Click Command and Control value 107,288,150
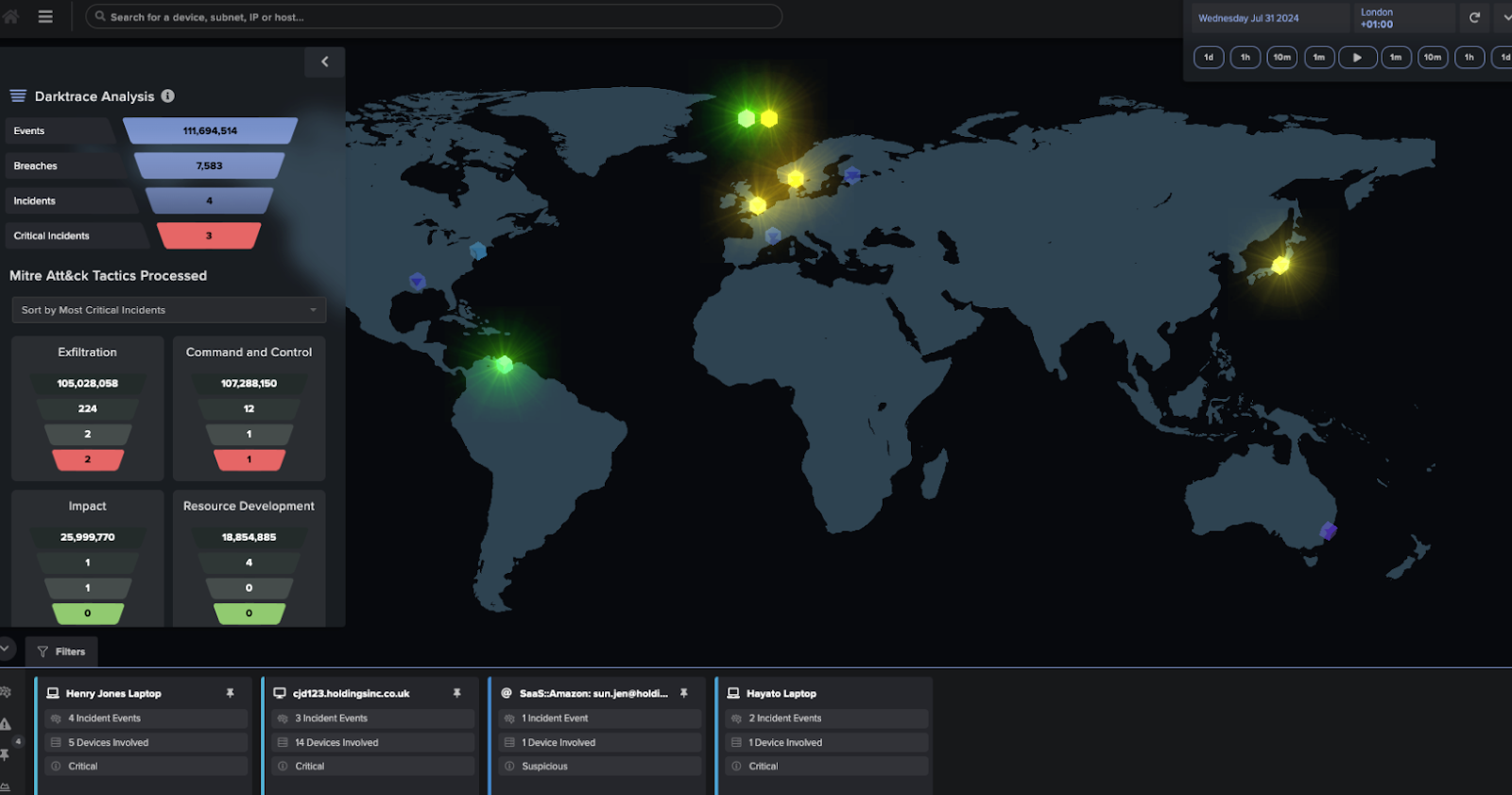The height and width of the screenshot is (795, 1512). 249,384
